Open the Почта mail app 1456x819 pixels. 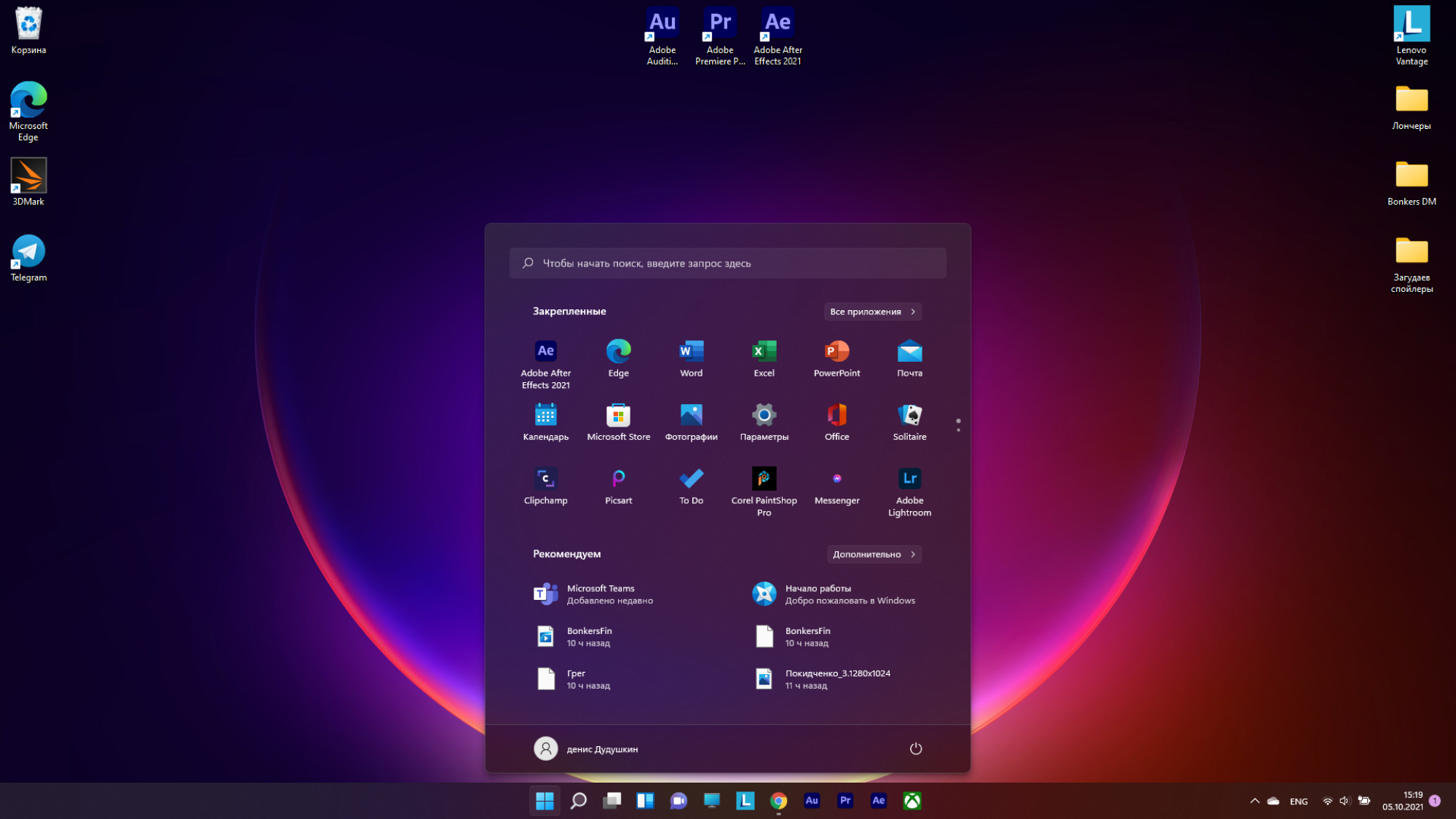(909, 358)
